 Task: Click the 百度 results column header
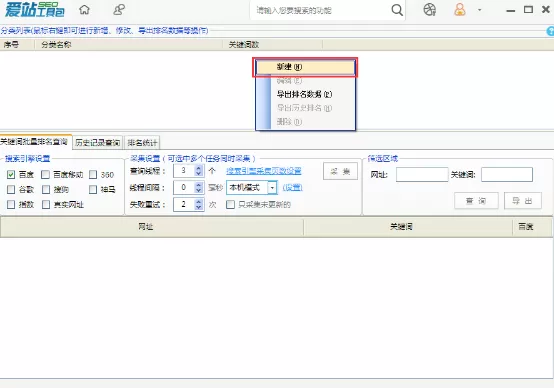532,227
